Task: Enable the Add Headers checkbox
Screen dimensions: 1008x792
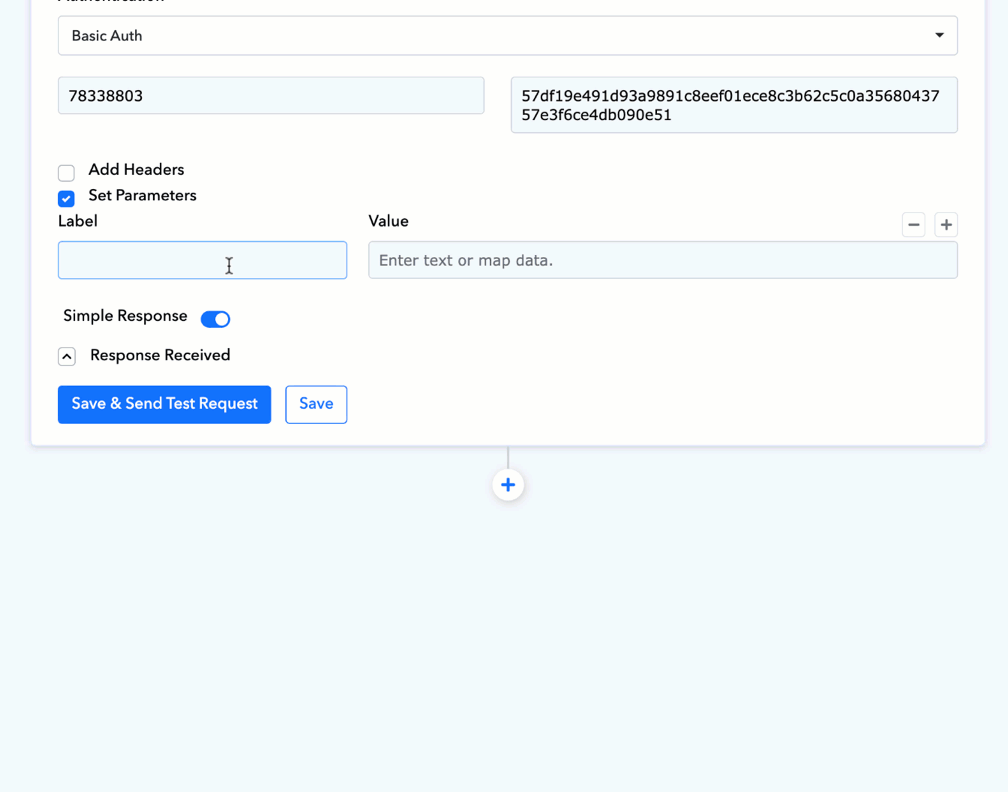Action: click(x=66, y=172)
